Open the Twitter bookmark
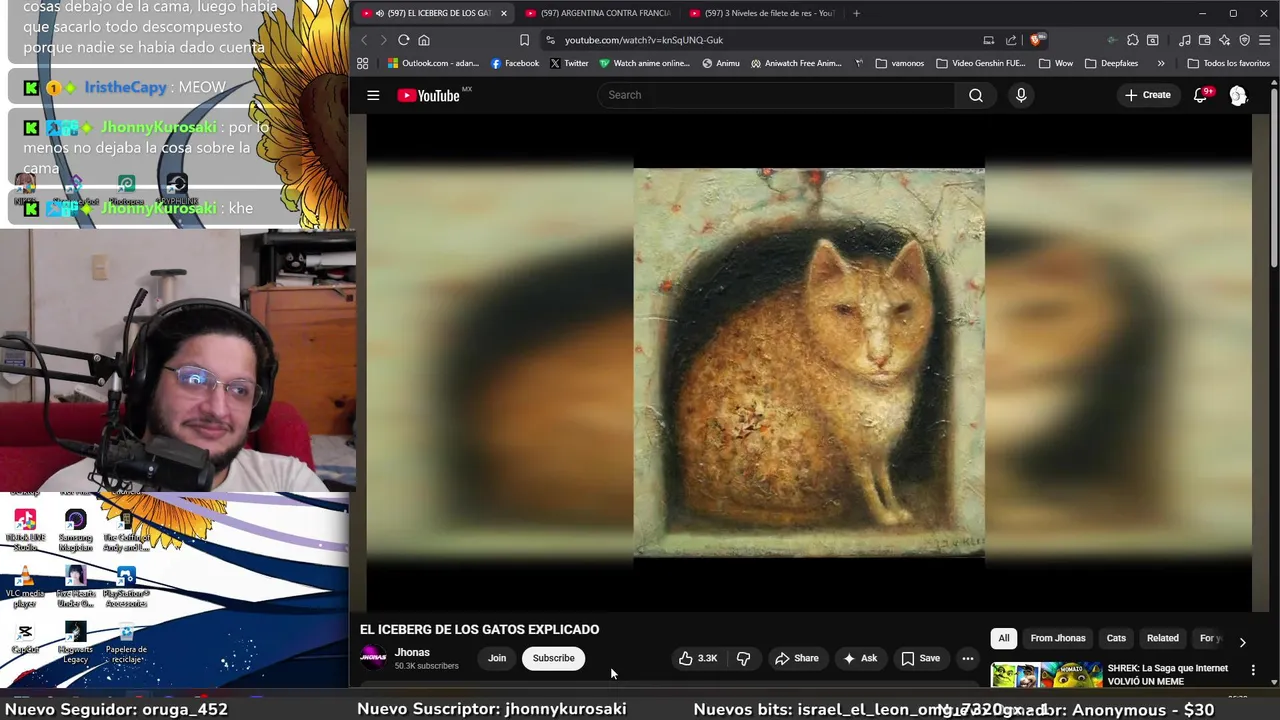 point(569,63)
